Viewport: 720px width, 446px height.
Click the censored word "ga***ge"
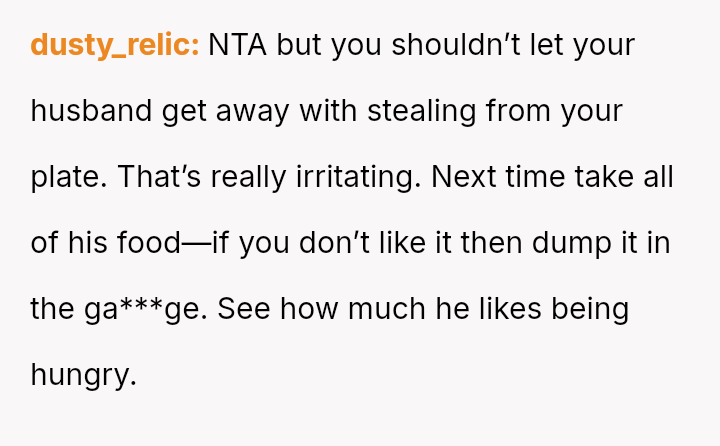pos(142,309)
